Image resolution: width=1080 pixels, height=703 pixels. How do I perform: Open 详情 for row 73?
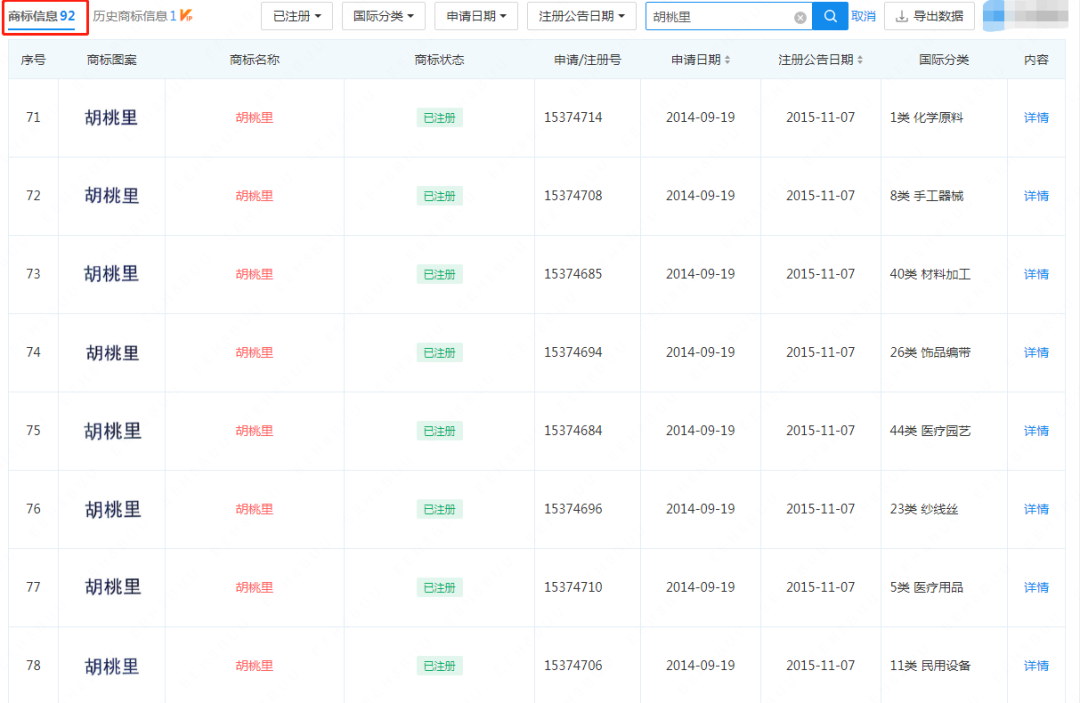click(x=1036, y=274)
